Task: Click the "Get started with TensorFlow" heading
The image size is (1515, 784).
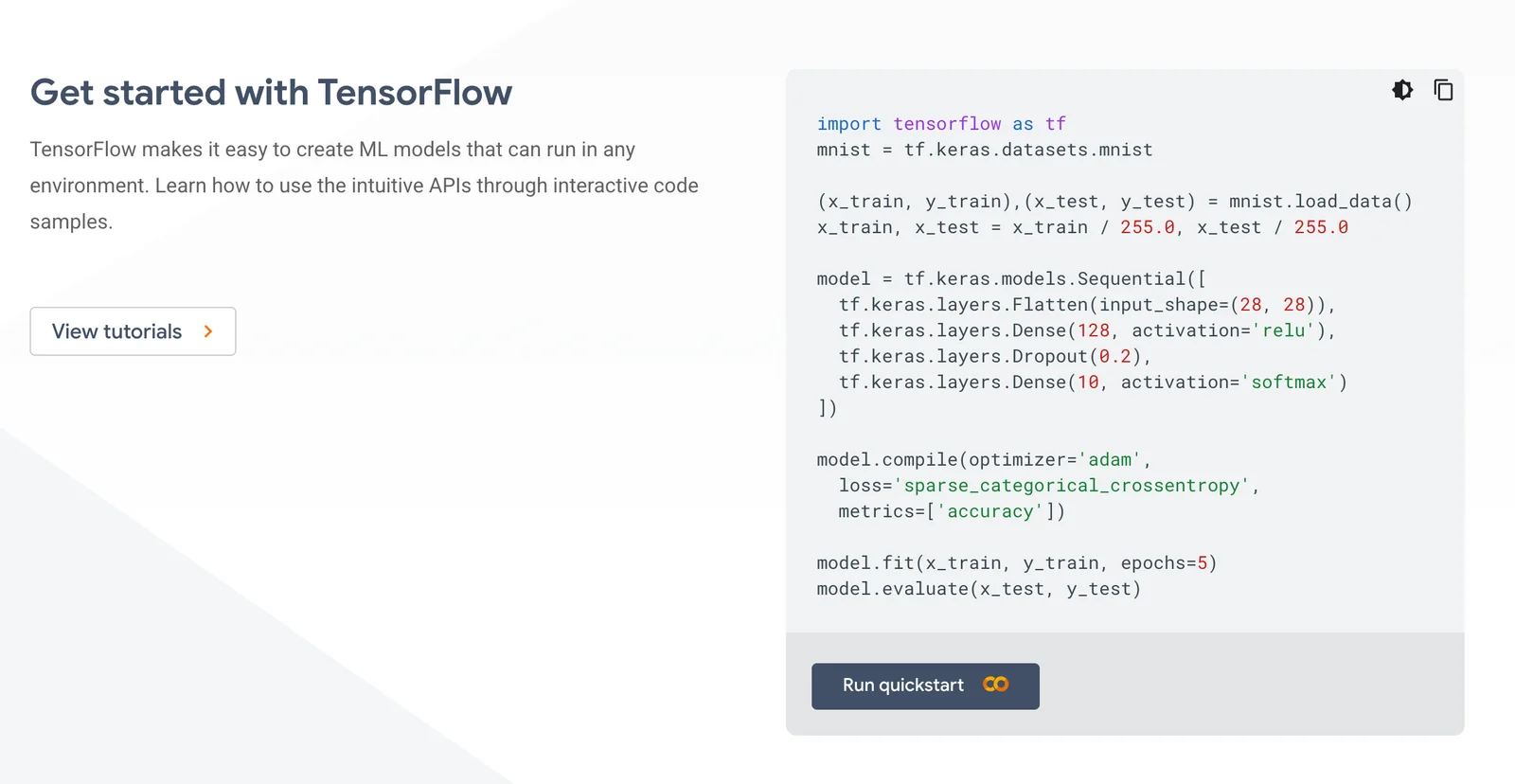Action: click(271, 93)
